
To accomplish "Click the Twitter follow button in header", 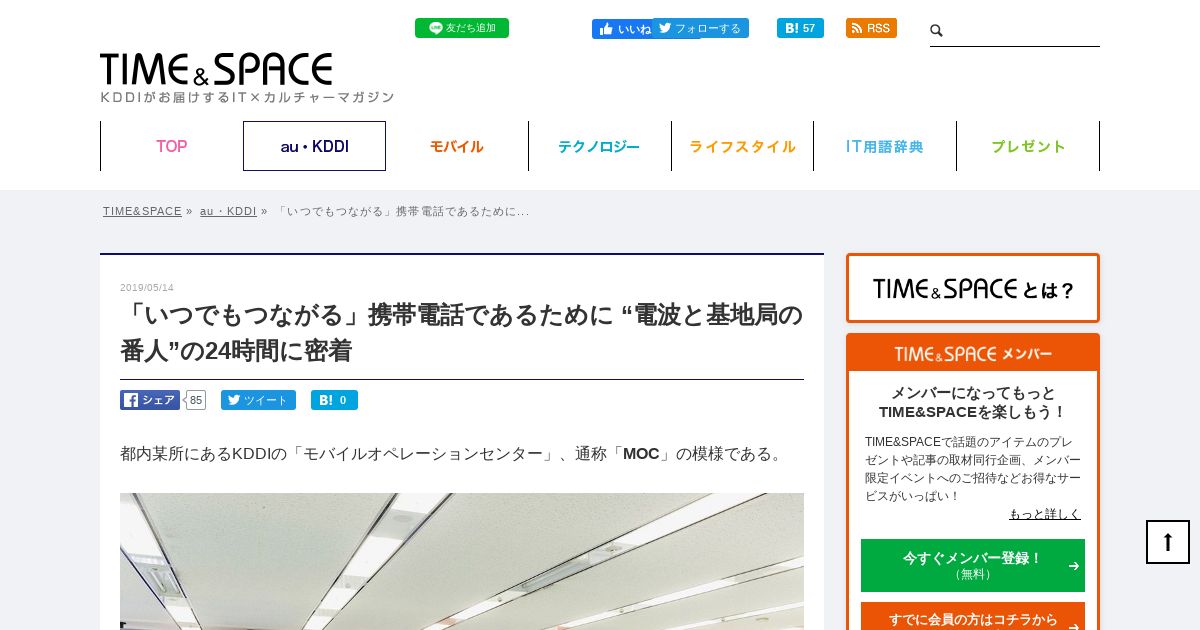I will 701,28.
